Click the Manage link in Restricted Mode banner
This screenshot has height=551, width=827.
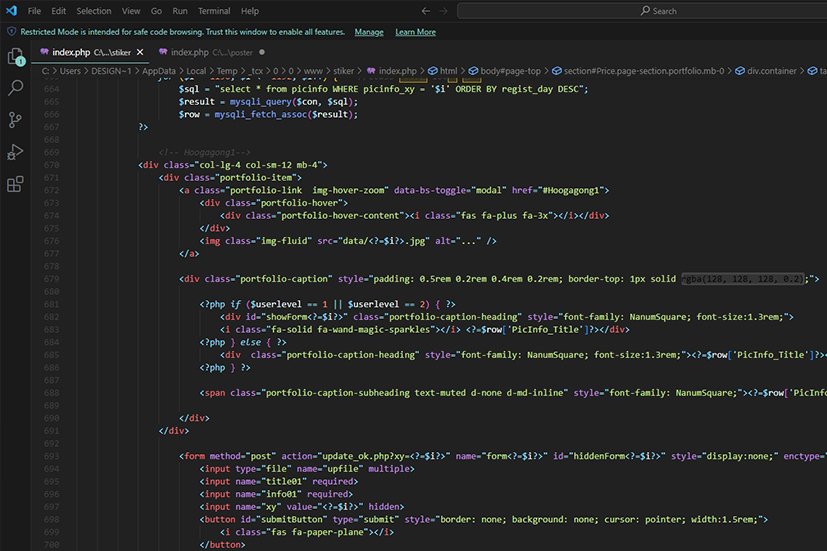[368, 32]
